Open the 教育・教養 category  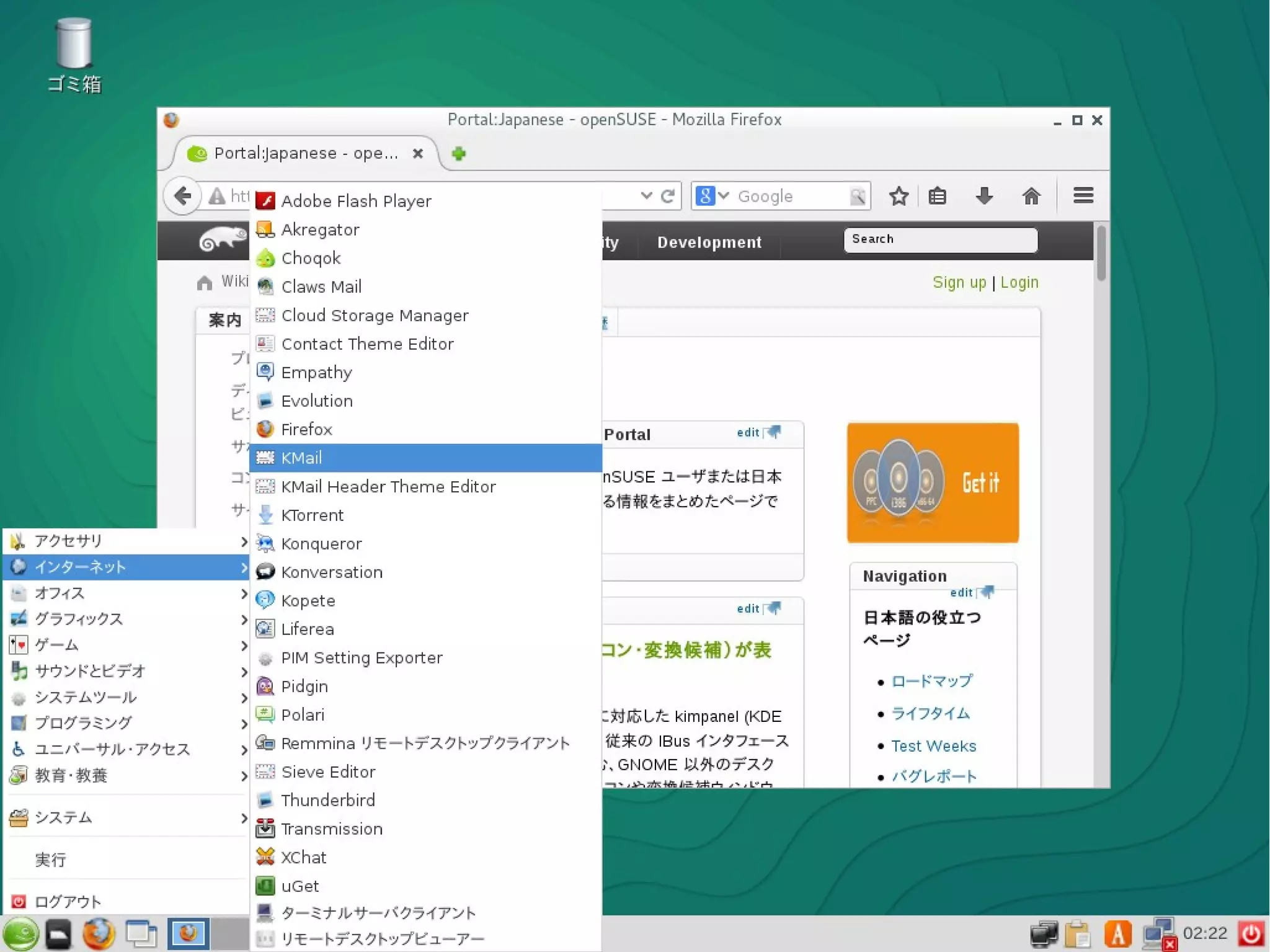pyautogui.click(x=127, y=775)
